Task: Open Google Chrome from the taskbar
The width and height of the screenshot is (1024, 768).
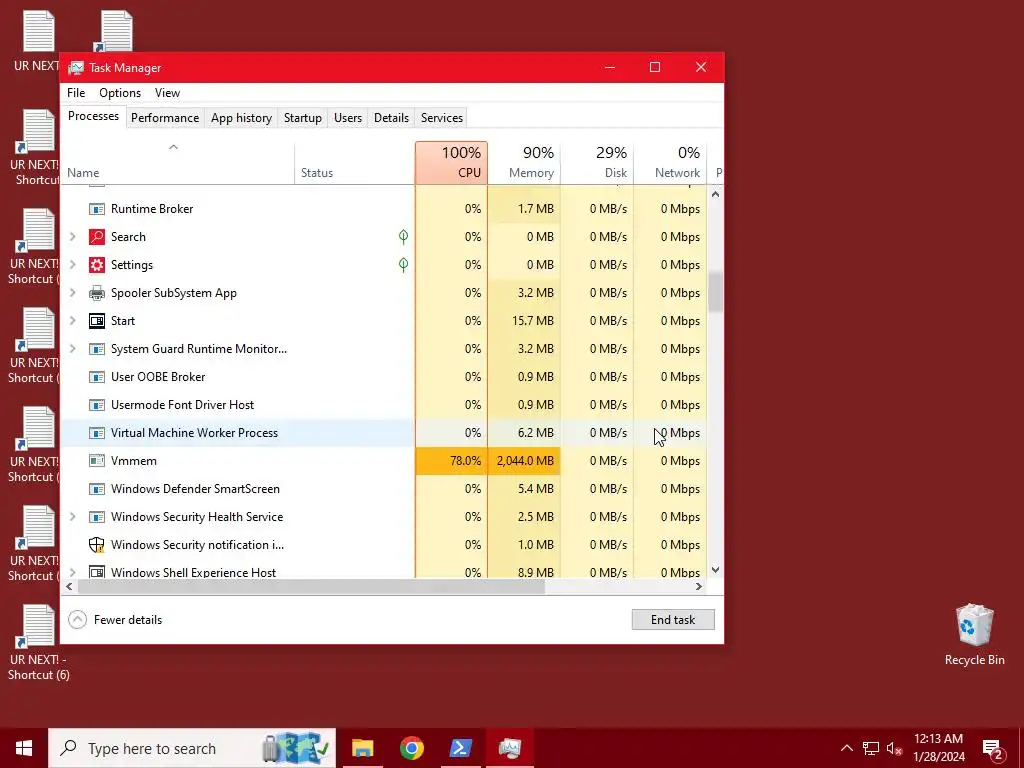Action: pyautogui.click(x=411, y=748)
